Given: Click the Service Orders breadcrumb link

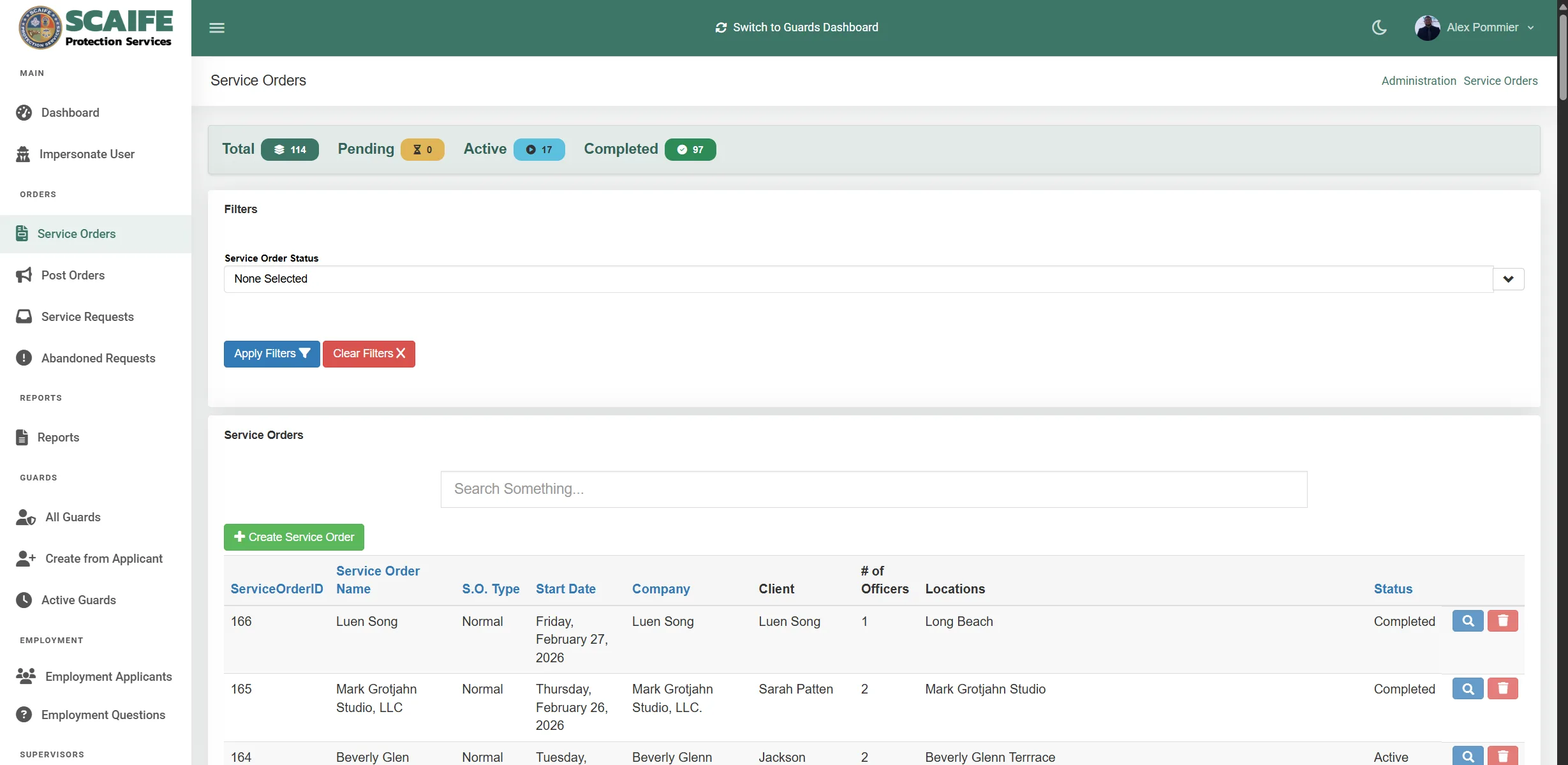Looking at the screenshot, I should (1500, 81).
